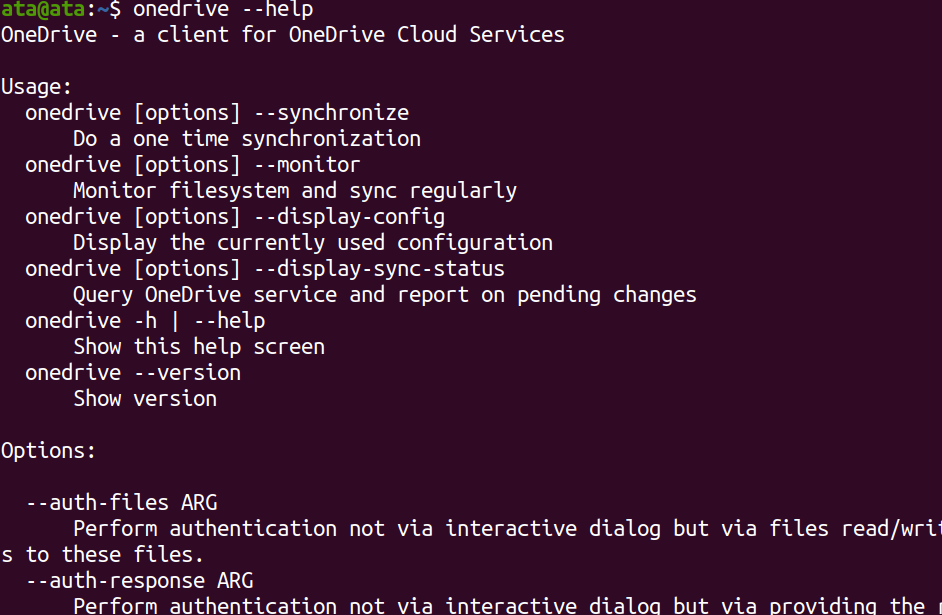This screenshot has height=615, width=942.
Task: Click 'Query OneDrive service' description text
Action: (x=385, y=295)
